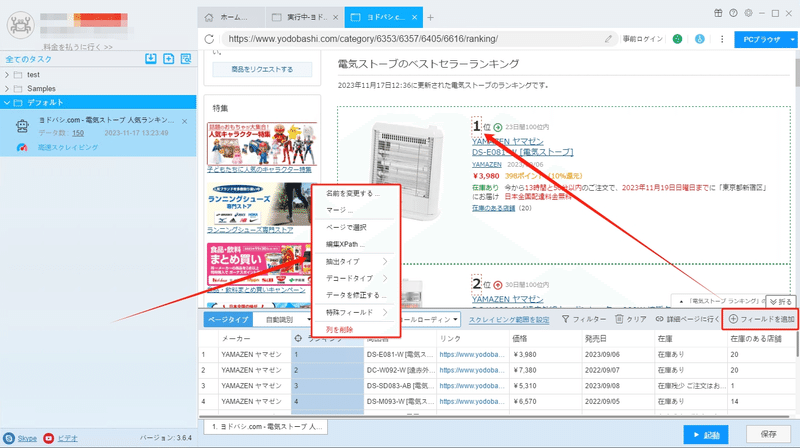Screen dimensions: 800x448
Task: Click the 保存 save button
Action: coord(768,434)
